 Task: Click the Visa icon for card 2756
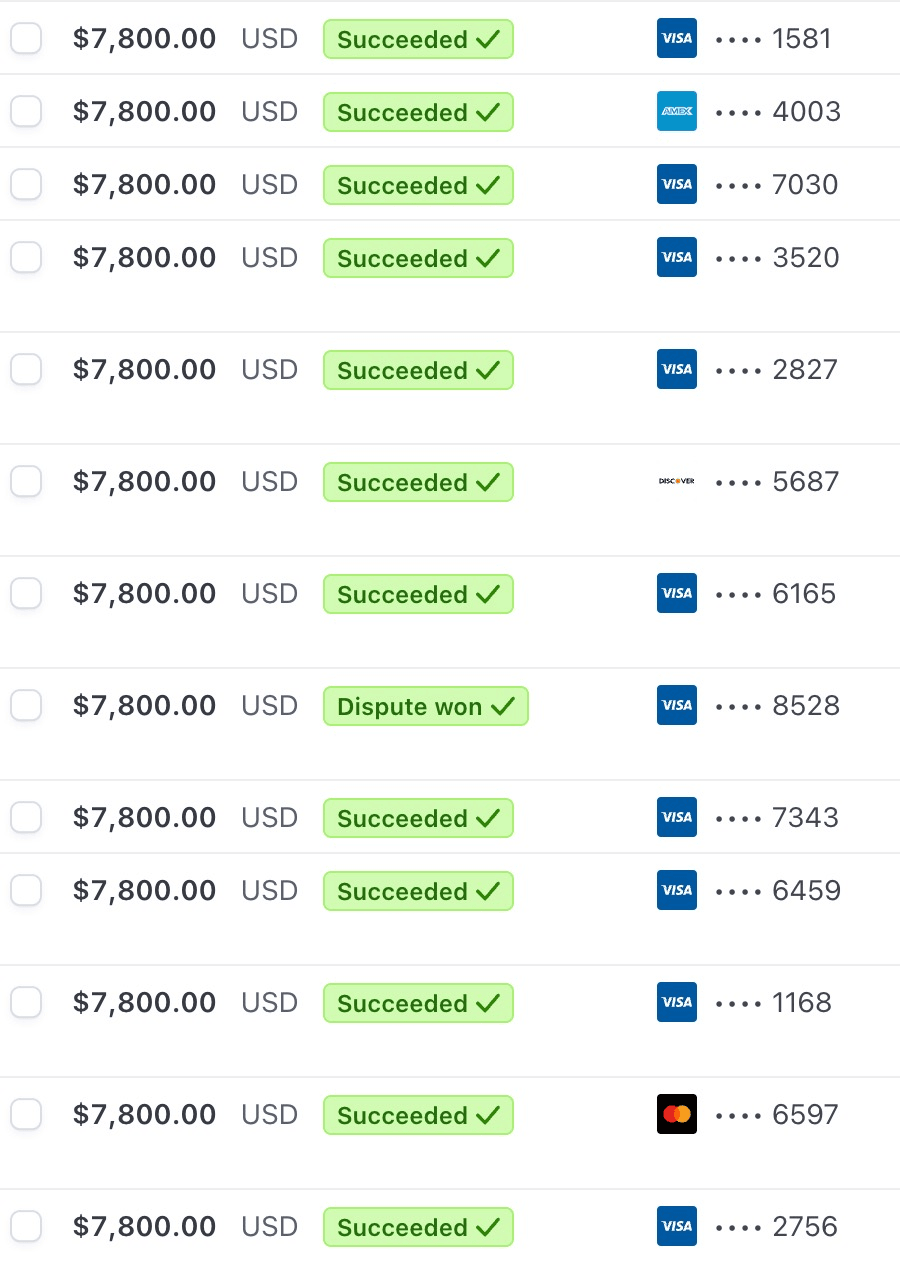tap(677, 1226)
